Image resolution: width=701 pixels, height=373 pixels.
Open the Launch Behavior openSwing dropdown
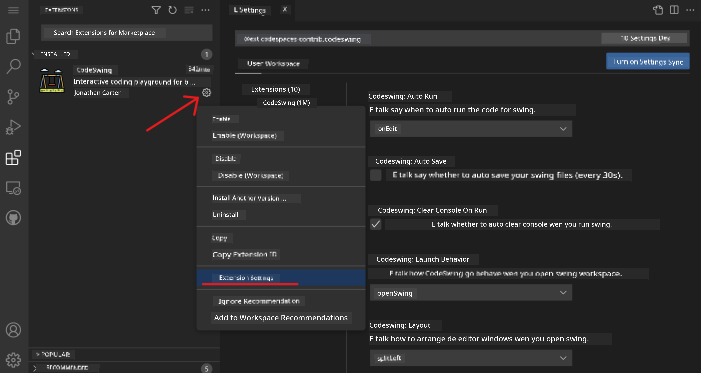471,293
